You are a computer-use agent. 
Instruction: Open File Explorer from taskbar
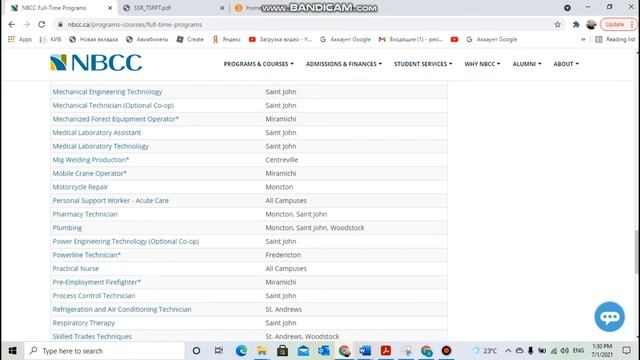pos(262,351)
